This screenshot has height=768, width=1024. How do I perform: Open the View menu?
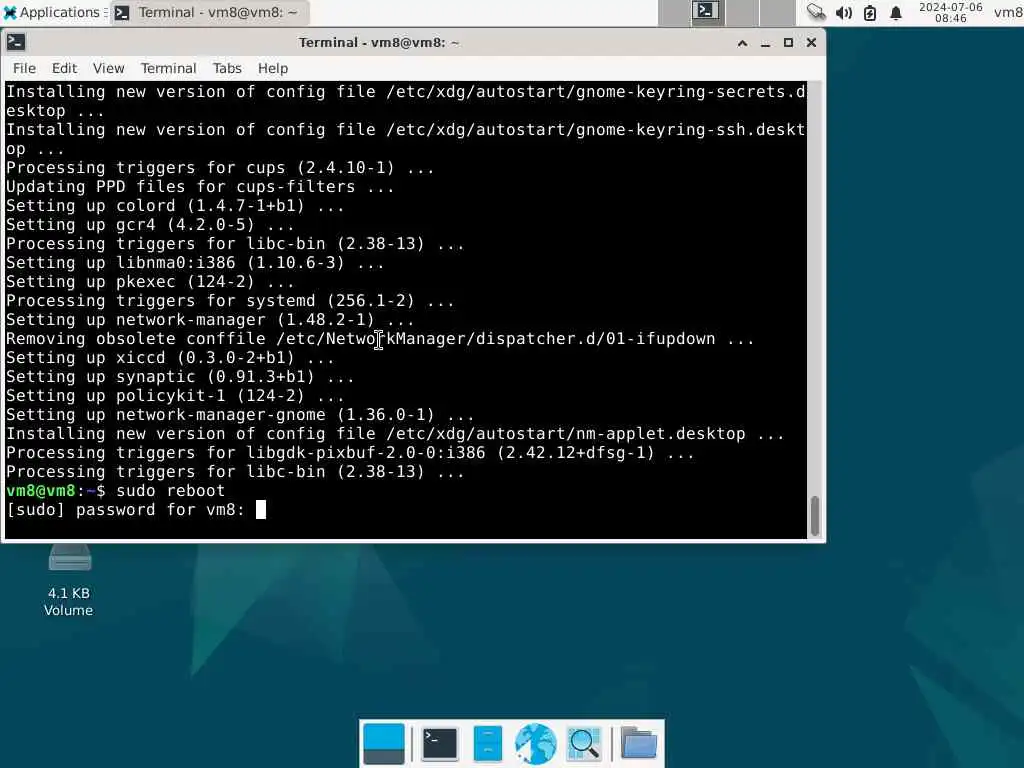pos(108,68)
